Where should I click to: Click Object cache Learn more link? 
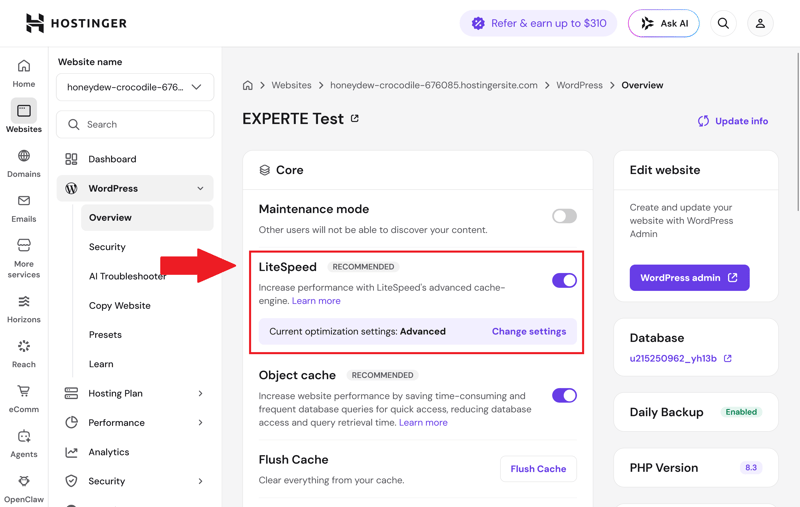click(x=423, y=422)
